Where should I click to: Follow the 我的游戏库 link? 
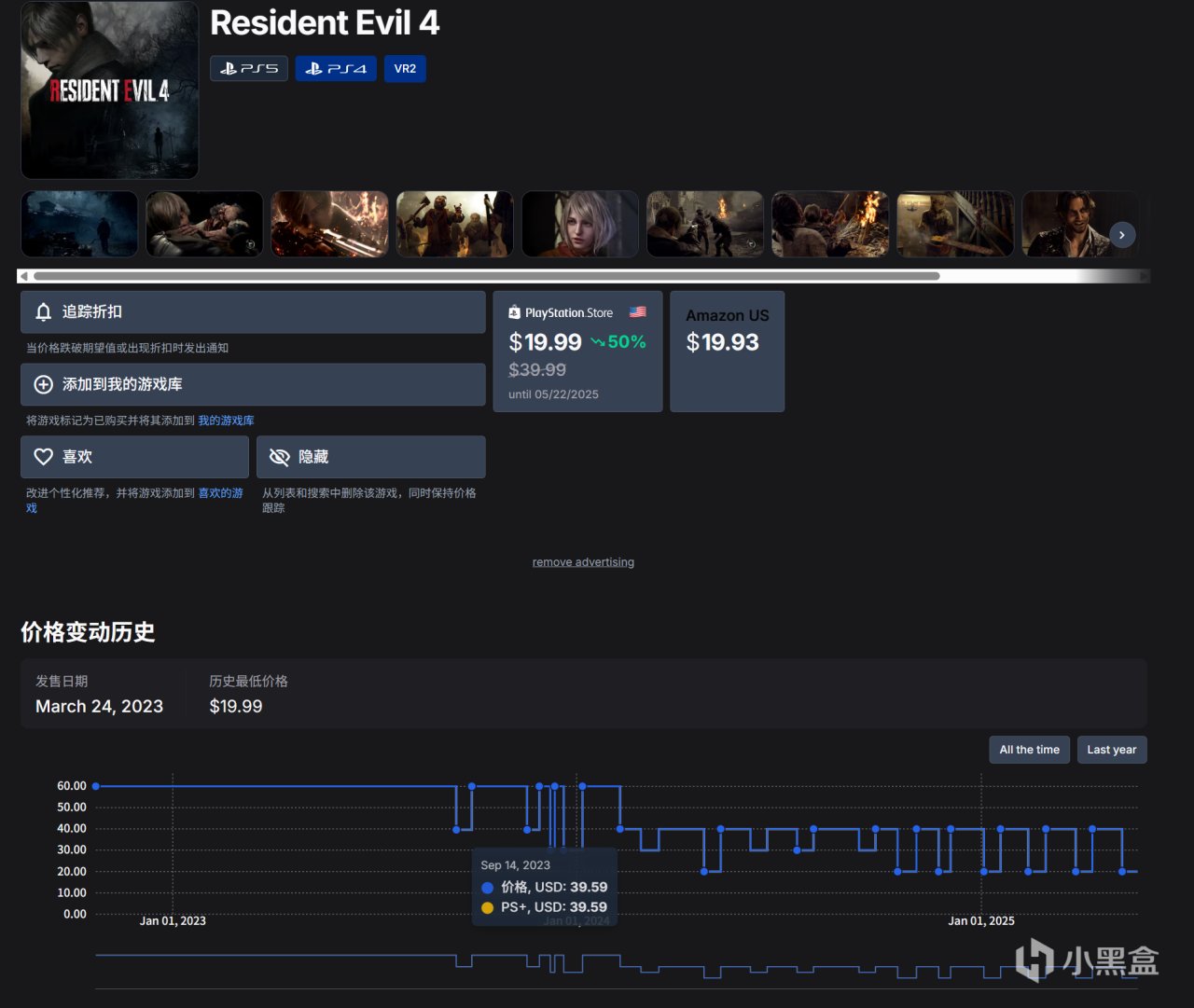(226, 421)
